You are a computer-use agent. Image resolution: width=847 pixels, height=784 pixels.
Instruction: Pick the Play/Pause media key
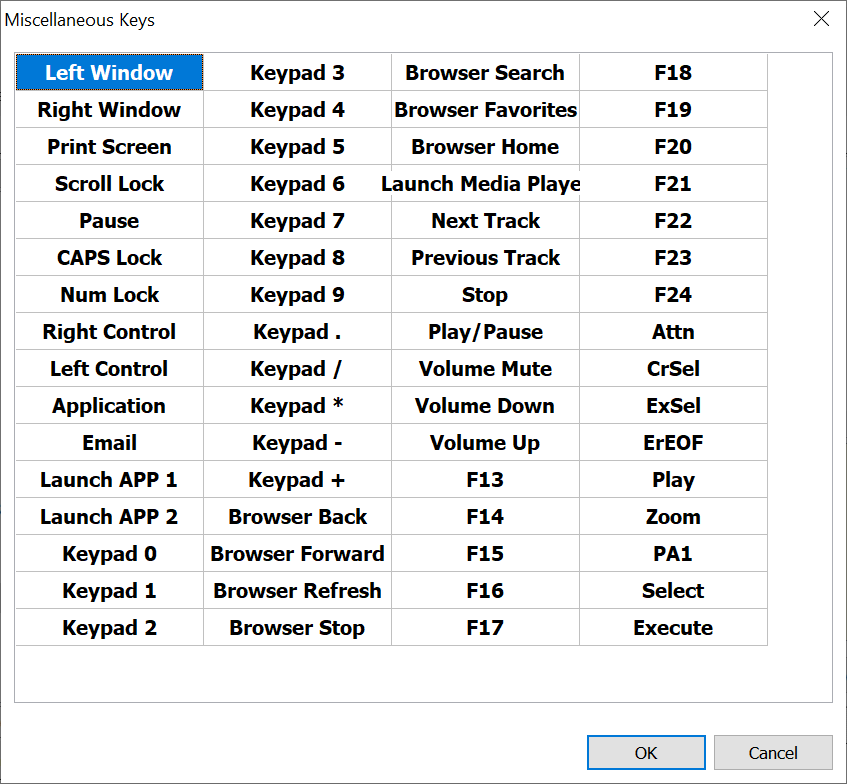pyautogui.click(x=485, y=332)
